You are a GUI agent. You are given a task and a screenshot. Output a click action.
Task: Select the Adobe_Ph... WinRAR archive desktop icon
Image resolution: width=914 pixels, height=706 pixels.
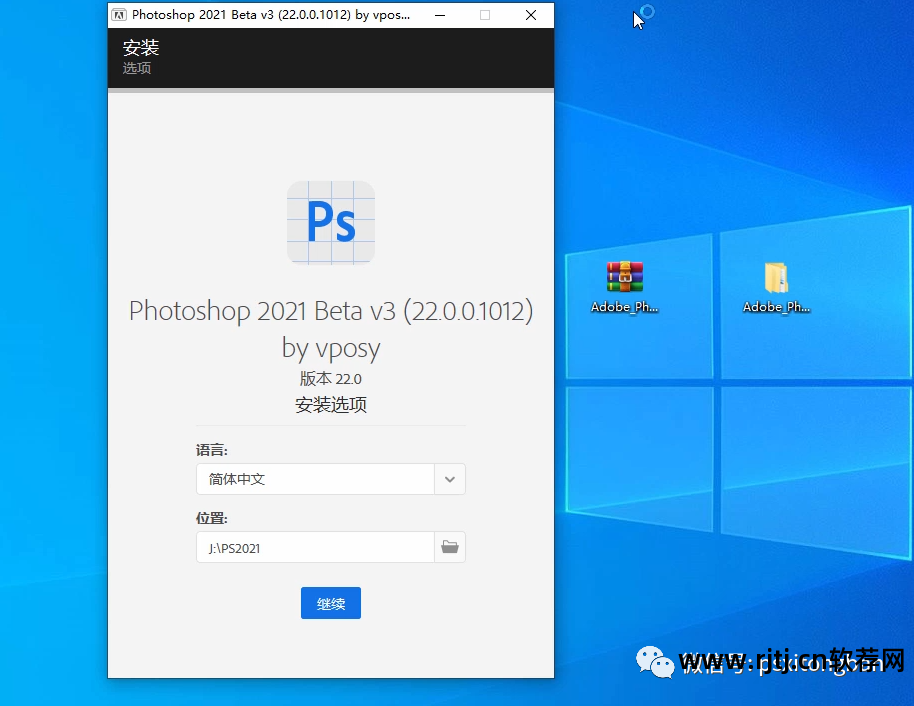tap(624, 287)
